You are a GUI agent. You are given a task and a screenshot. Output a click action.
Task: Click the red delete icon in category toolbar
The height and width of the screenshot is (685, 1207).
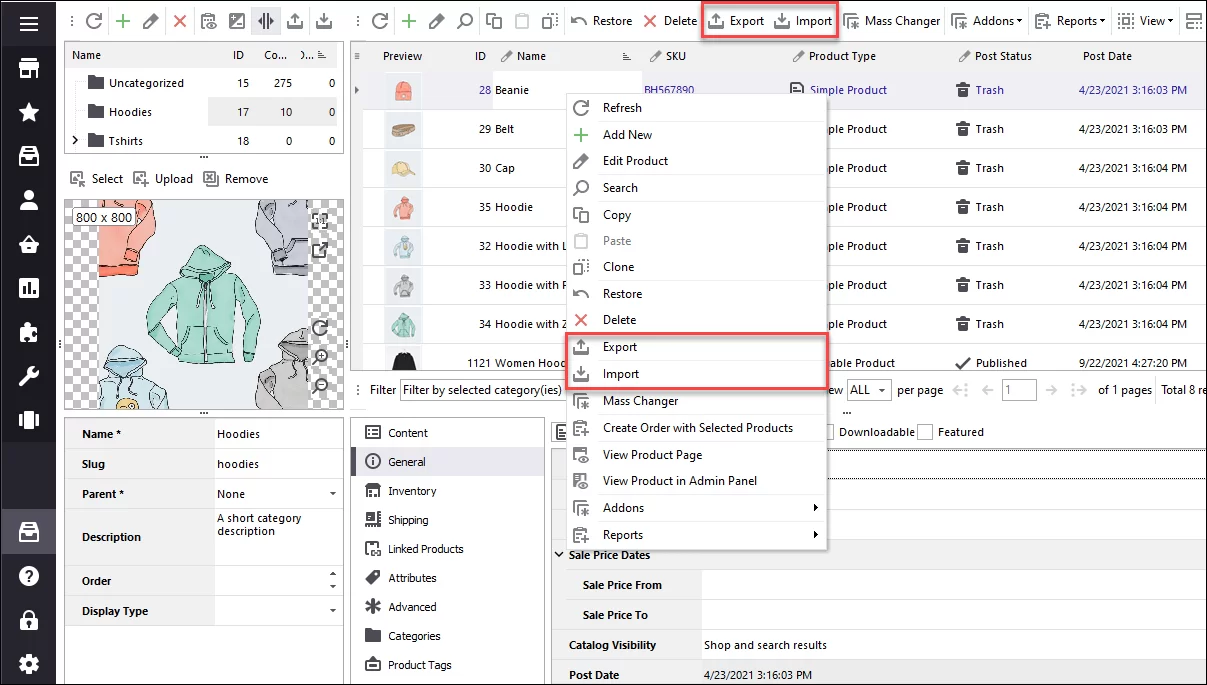click(x=180, y=21)
